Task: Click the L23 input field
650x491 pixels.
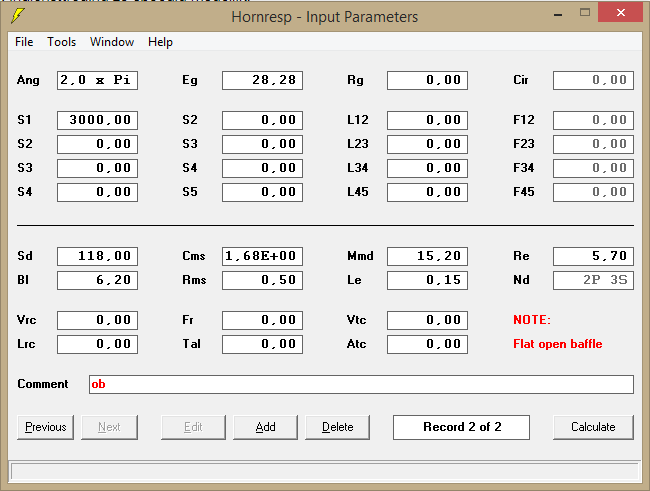Action: (x=427, y=144)
